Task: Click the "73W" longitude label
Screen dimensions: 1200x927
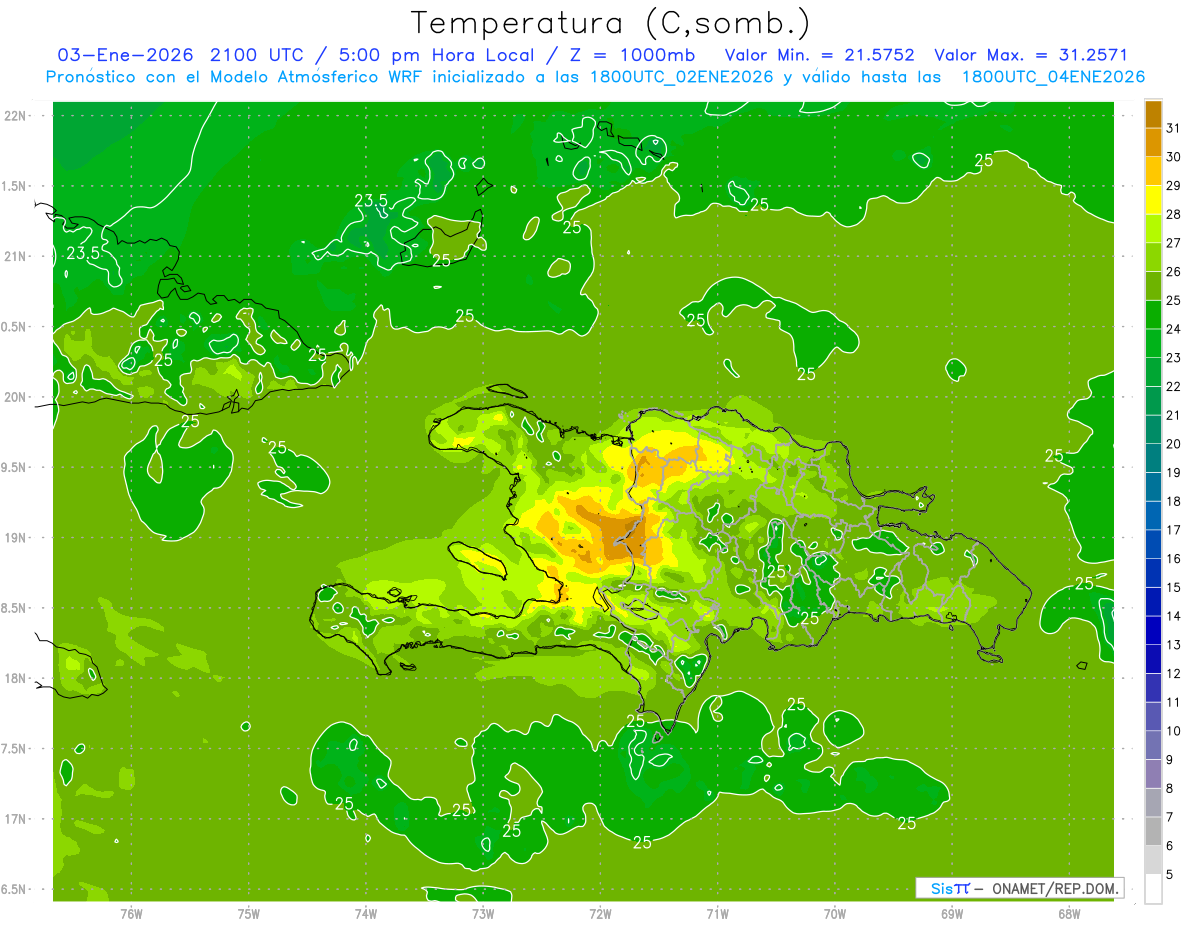Action: [x=483, y=913]
